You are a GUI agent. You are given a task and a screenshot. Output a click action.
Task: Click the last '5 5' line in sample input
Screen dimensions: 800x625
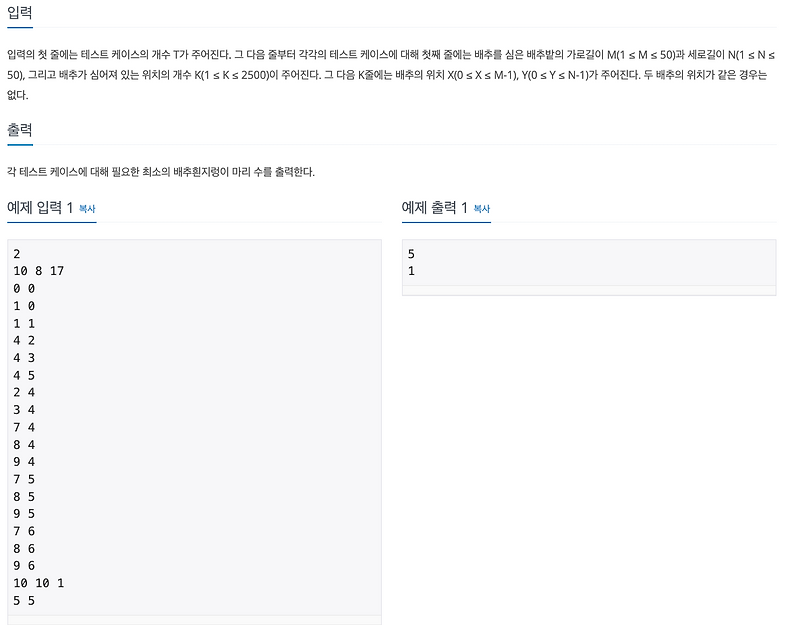click(24, 601)
